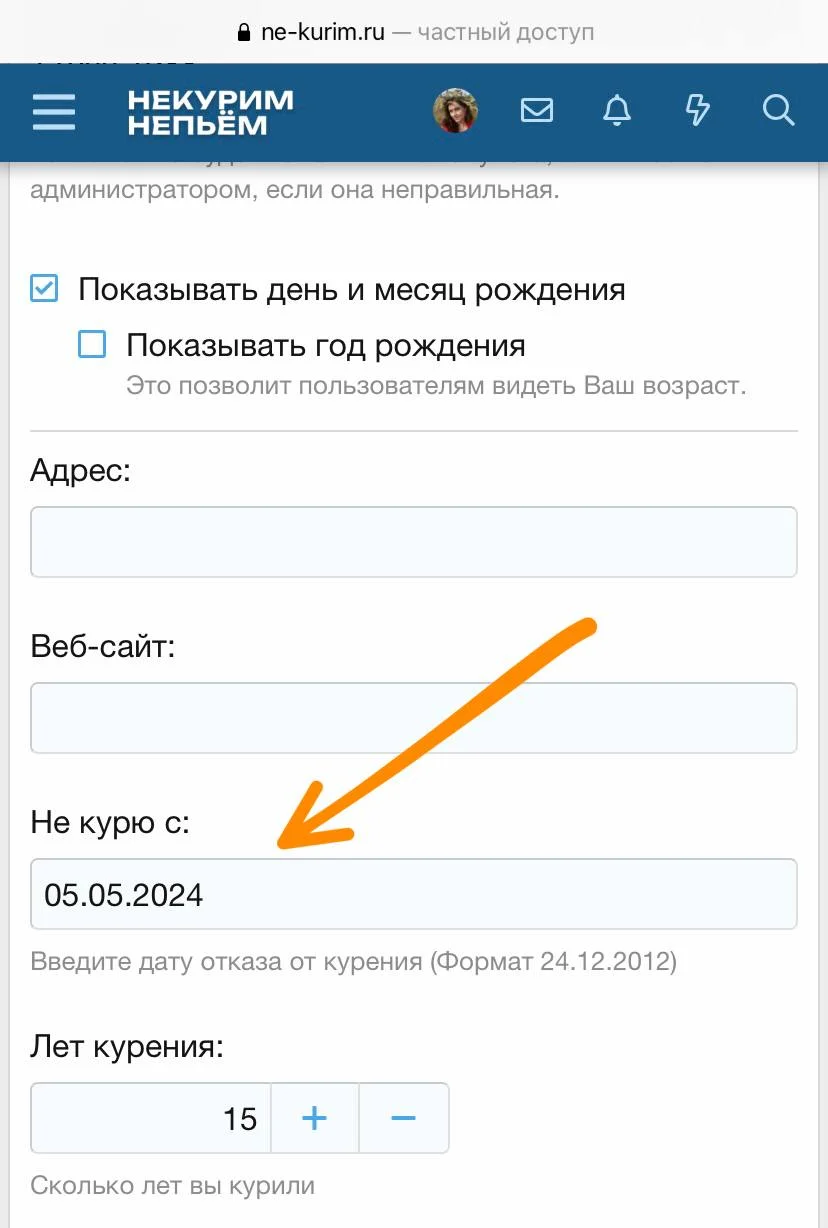The image size is (828, 1228).
Task: Check notifications via the bell icon
Action: 617,112
